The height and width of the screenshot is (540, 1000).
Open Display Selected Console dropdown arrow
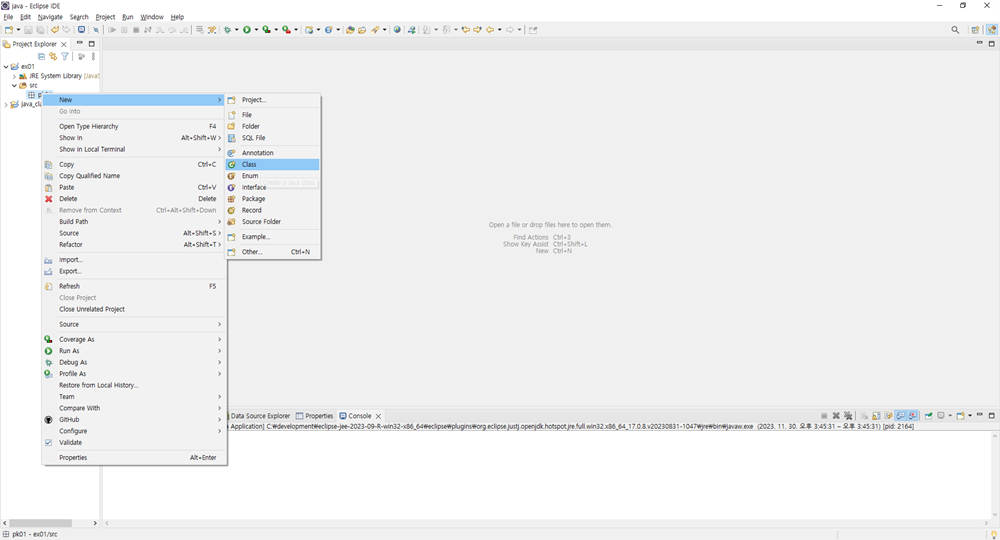950,416
